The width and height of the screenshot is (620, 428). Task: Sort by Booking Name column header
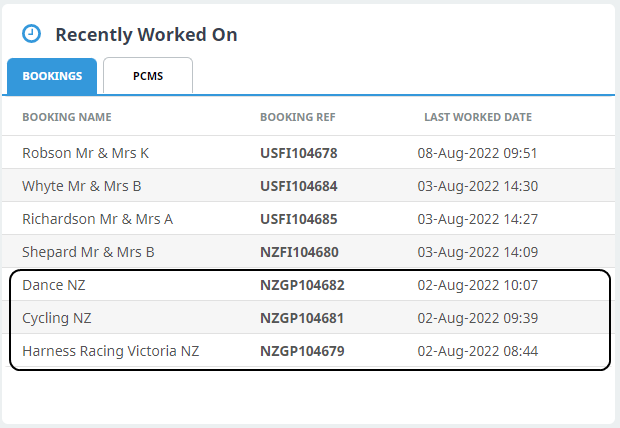point(67,117)
